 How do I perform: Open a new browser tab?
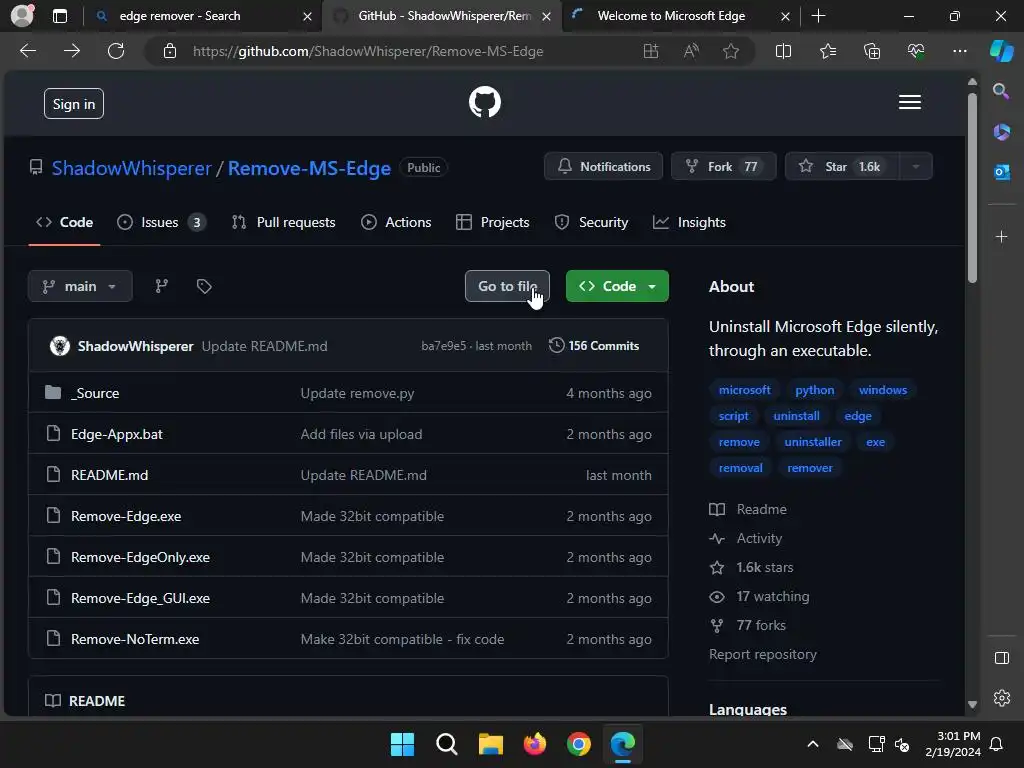pyautogui.click(x=818, y=16)
